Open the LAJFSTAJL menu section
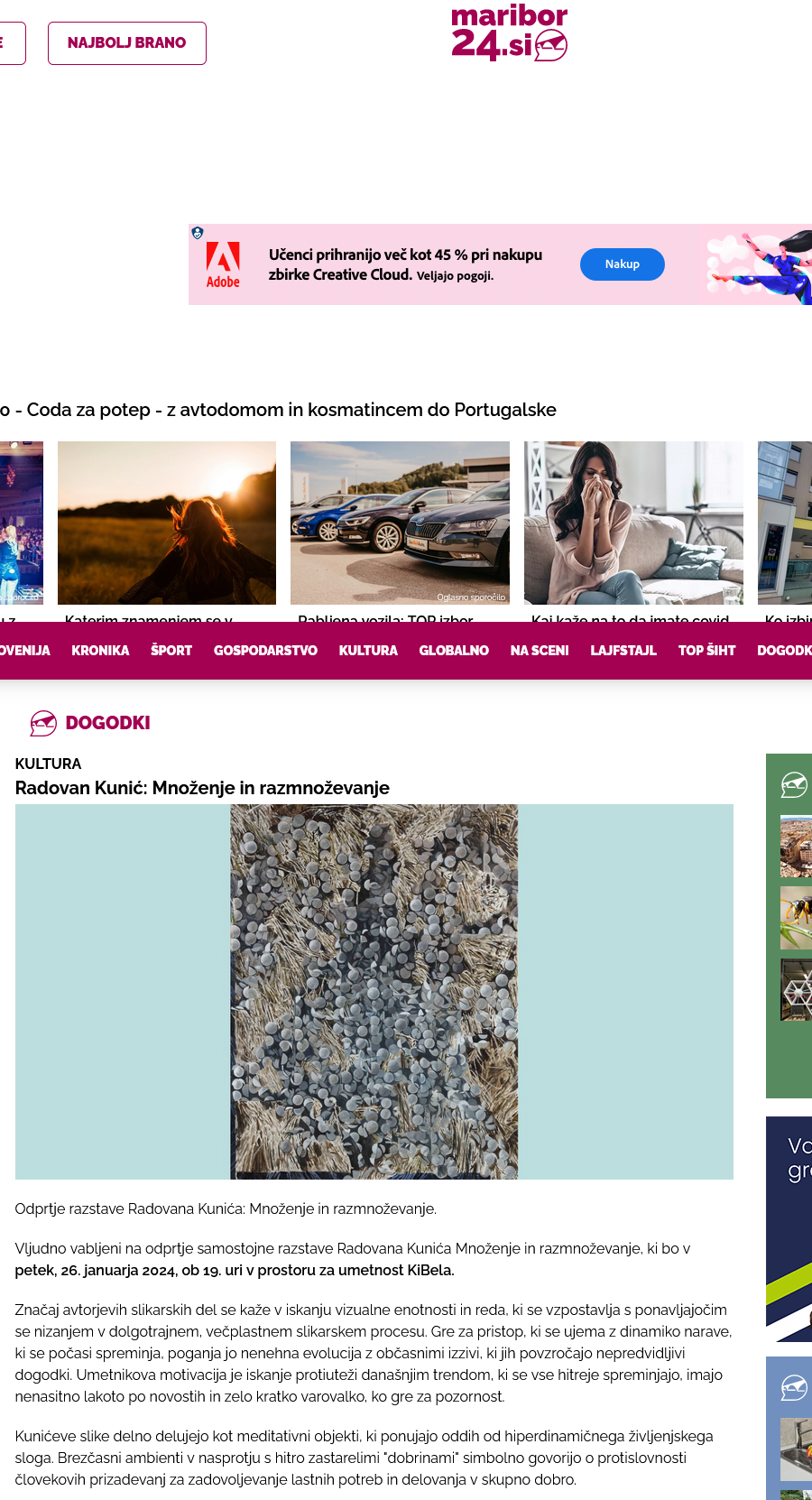Image resolution: width=812 pixels, height=1500 pixels. (x=623, y=651)
